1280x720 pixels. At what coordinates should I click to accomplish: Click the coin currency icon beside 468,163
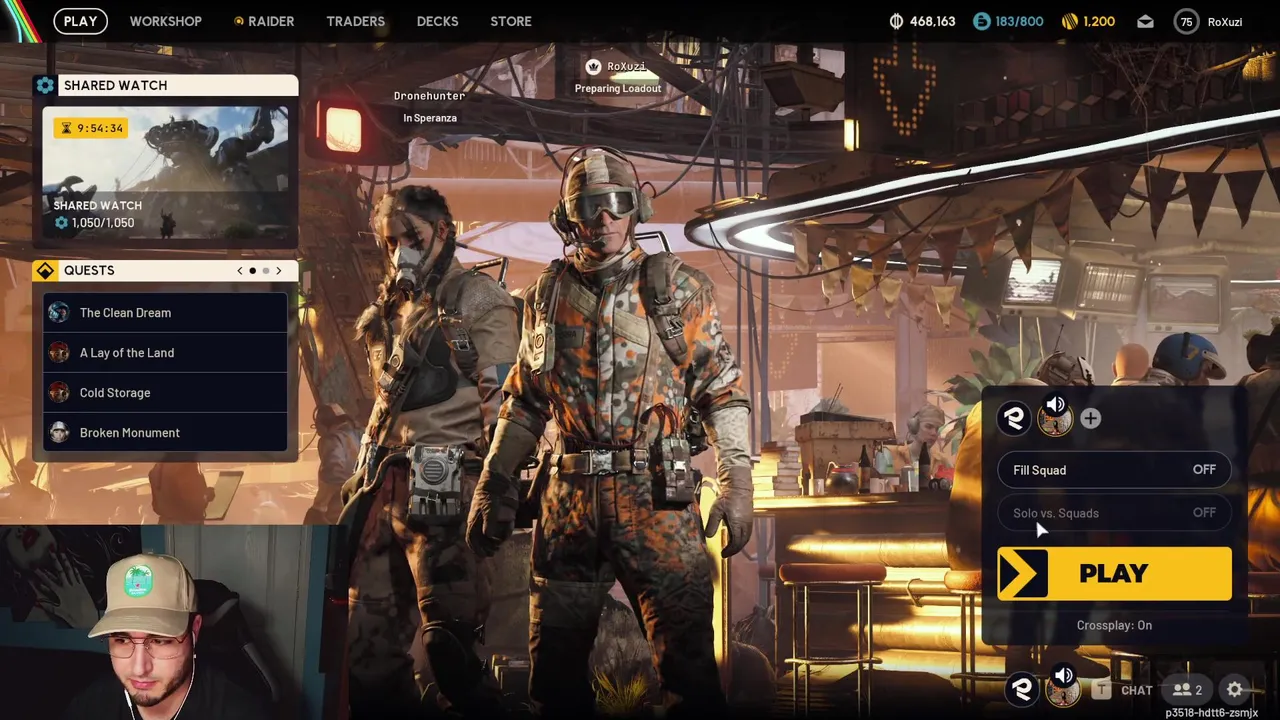[x=896, y=21]
